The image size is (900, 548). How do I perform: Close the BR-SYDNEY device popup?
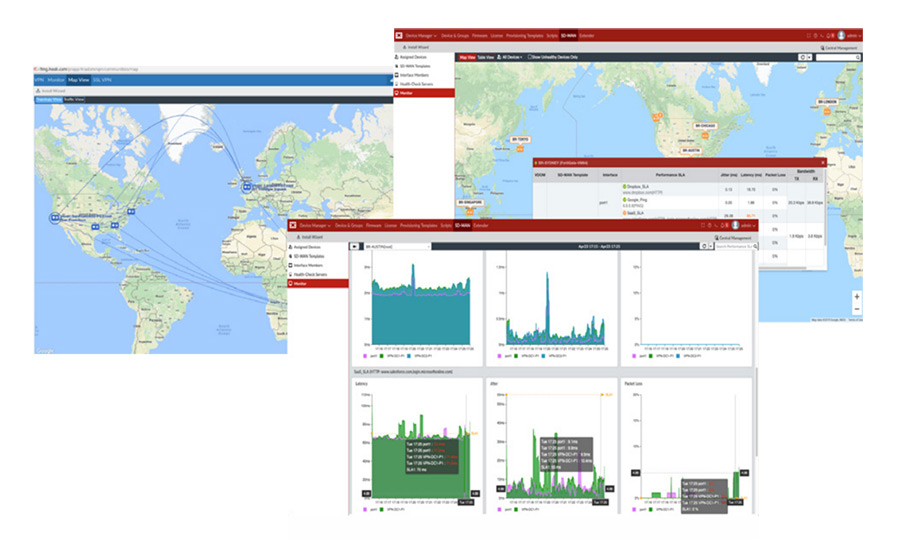823,161
